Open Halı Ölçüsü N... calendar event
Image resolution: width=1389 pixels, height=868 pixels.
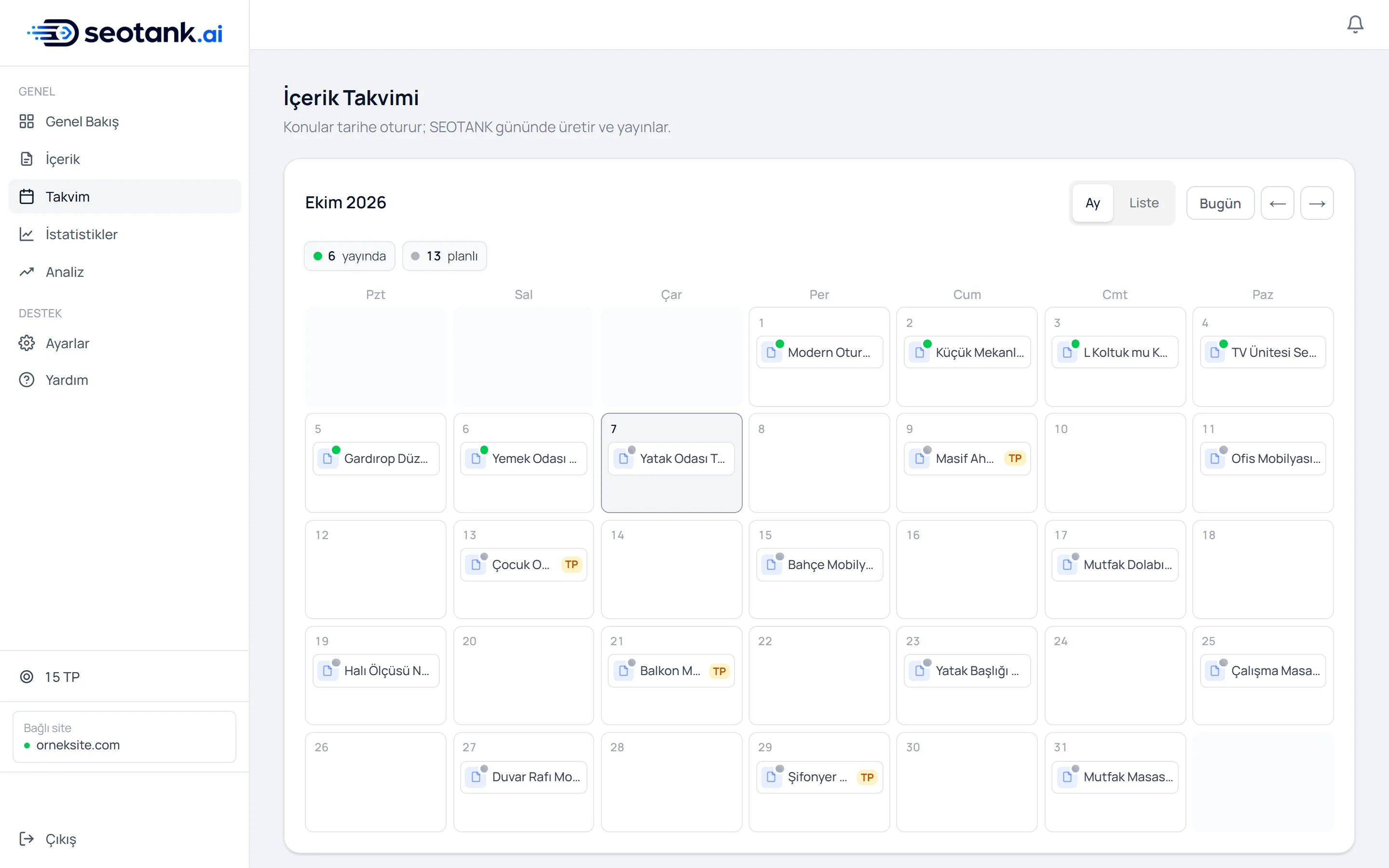(376, 671)
